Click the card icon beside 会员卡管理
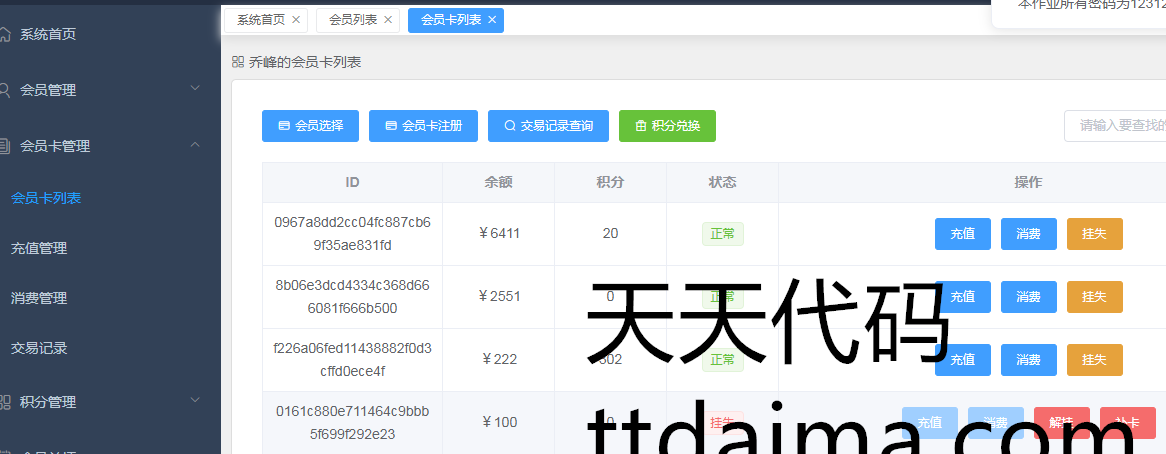This screenshot has width=1166, height=454. pyautogui.click(x=5, y=146)
